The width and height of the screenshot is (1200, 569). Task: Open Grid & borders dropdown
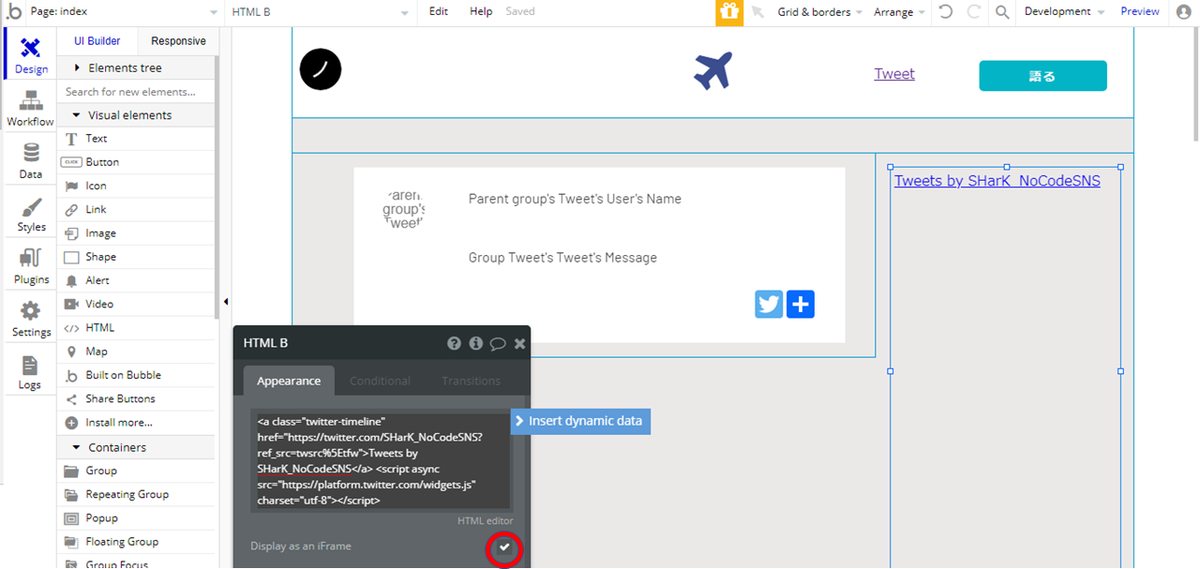coord(820,12)
